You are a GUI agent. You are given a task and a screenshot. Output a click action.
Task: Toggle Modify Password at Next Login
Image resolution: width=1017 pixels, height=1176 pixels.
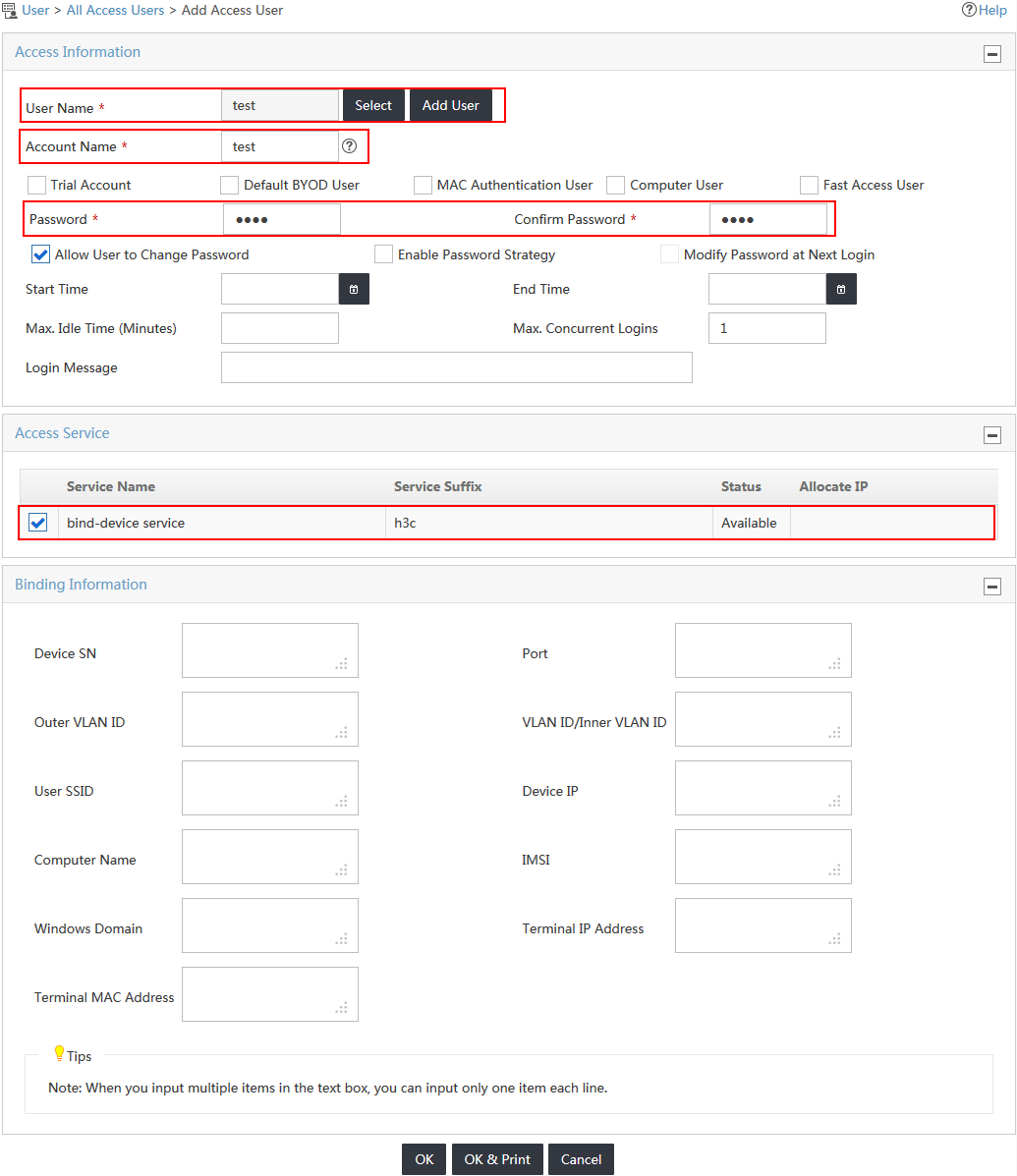click(x=670, y=254)
